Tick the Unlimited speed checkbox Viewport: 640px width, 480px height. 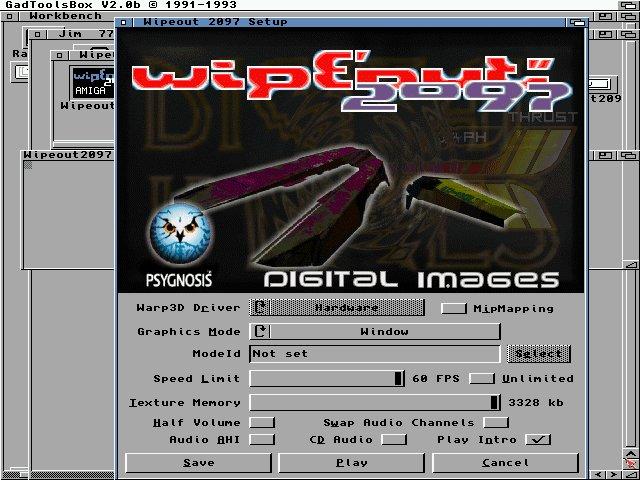pyautogui.click(x=482, y=378)
